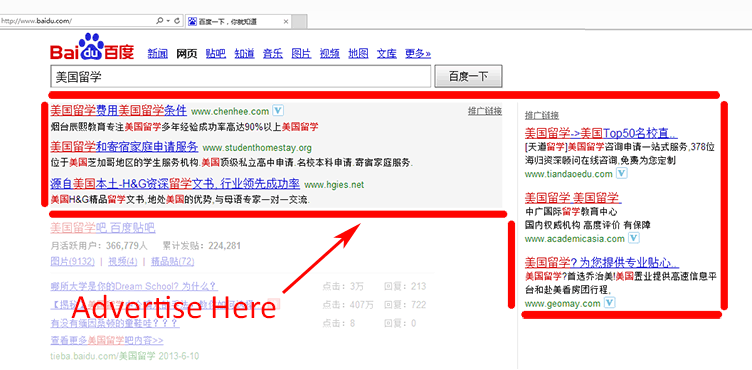The height and width of the screenshot is (370, 752).
Task: Click the www.geomay.com URL
Action: tap(563, 303)
